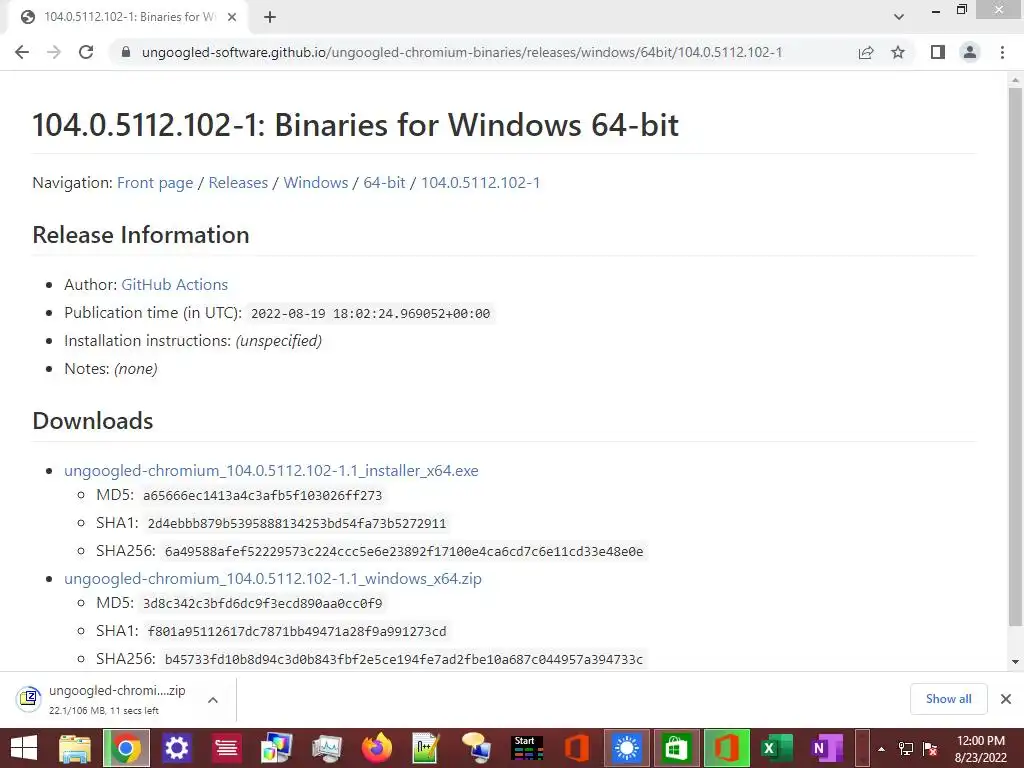Open the red lined-document taskbar app
Screen dimensions: 1024x768
point(227,748)
